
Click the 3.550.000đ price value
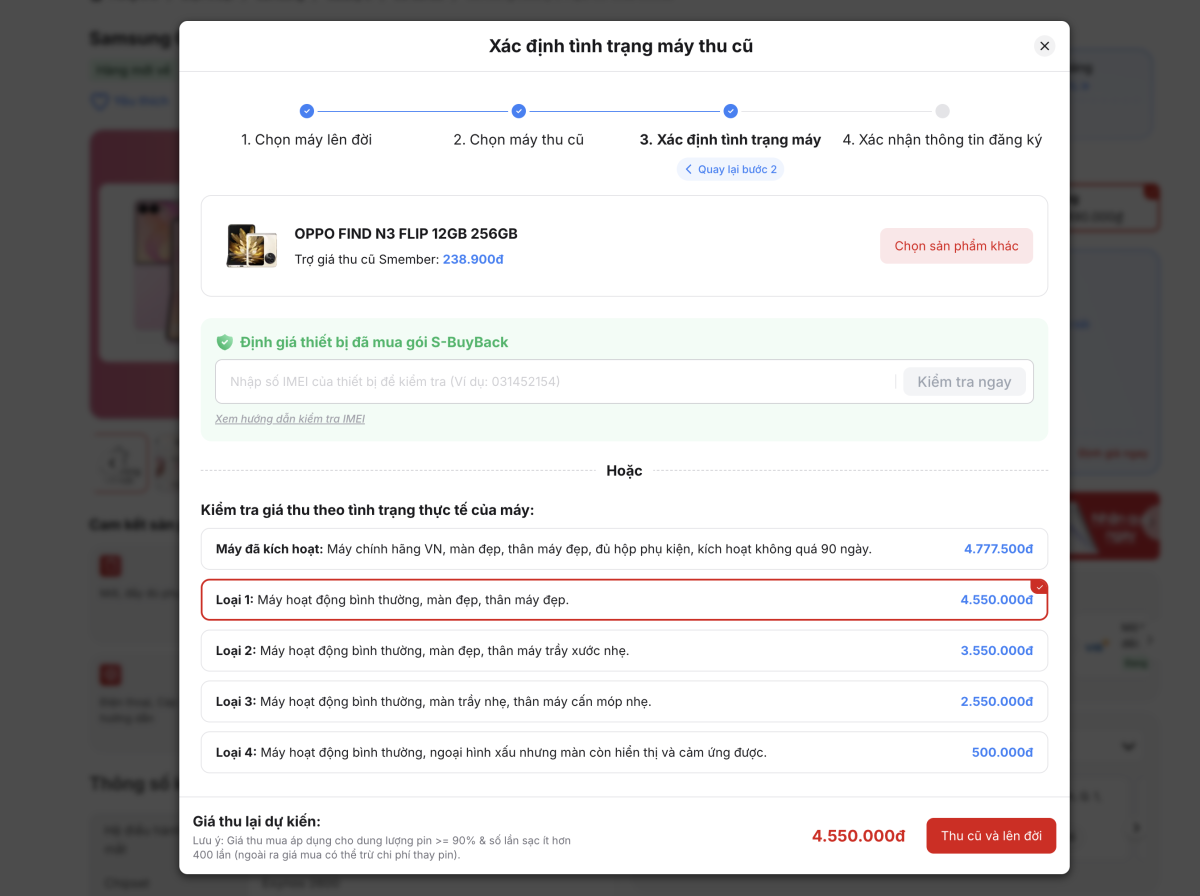(x=997, y=651)
